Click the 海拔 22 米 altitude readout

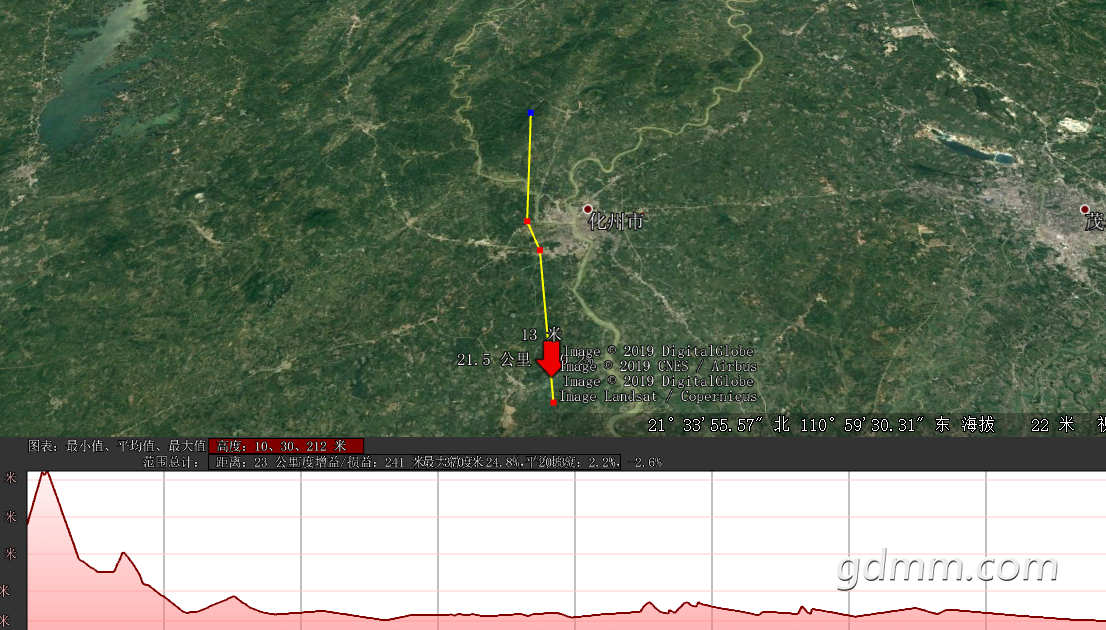pos(1012,425)
